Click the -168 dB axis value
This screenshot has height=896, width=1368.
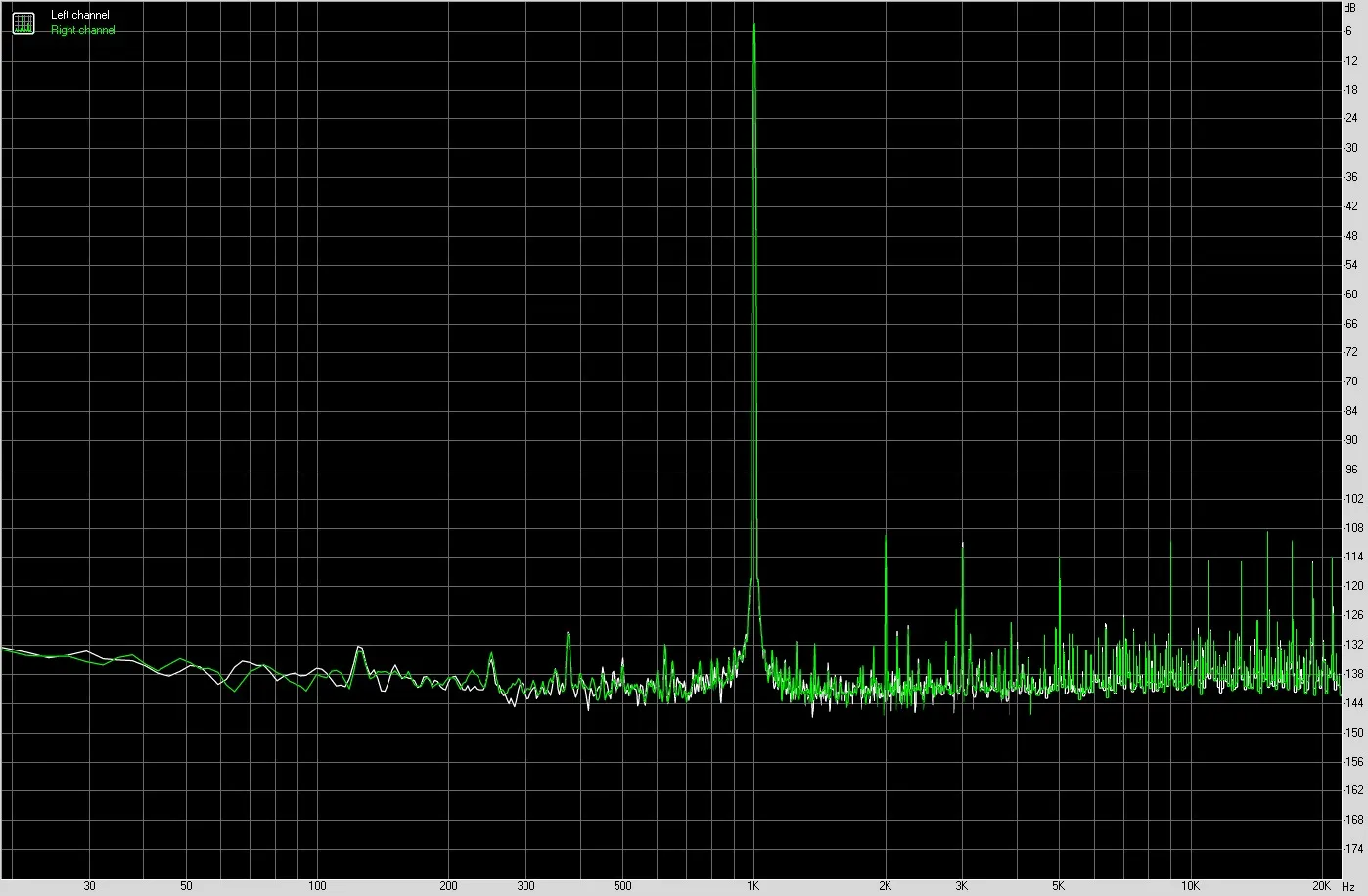1352,820
